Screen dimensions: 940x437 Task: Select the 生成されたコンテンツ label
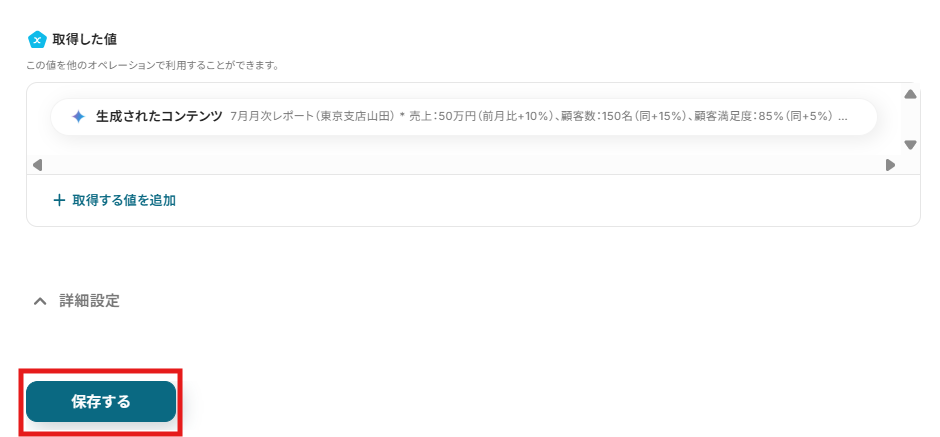click(159, 116)
